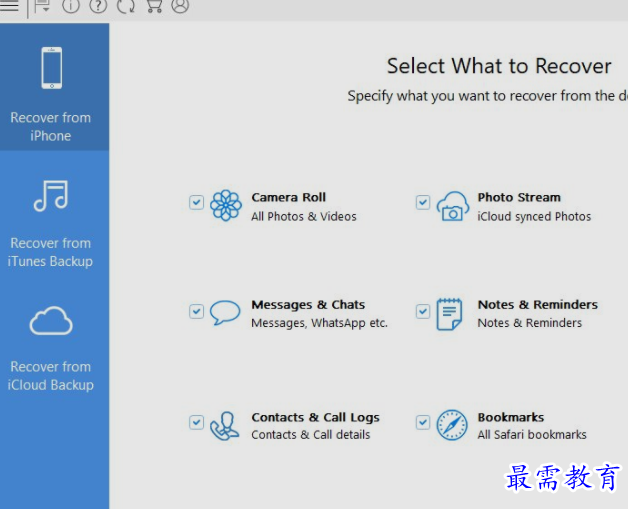Click the Notes notepad icon
The width and height of the screenshot is (628, 509).
click(449, 314)
